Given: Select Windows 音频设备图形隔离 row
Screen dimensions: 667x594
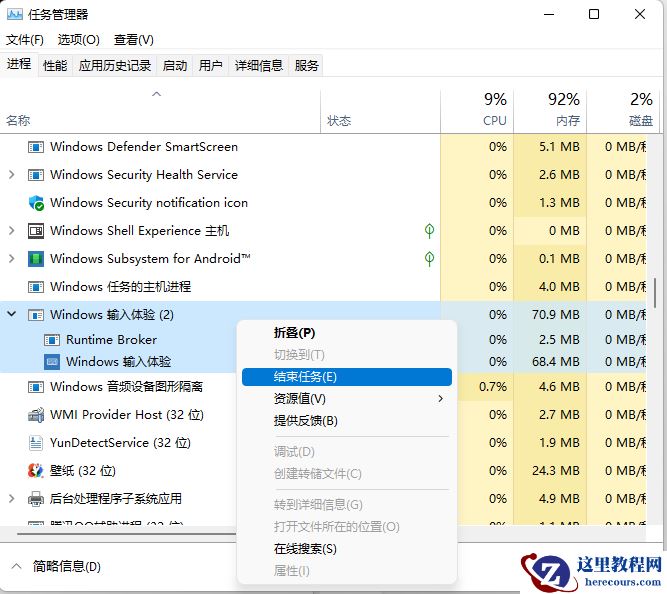Looking at the screenshot, I should click(x=119, y=387).
